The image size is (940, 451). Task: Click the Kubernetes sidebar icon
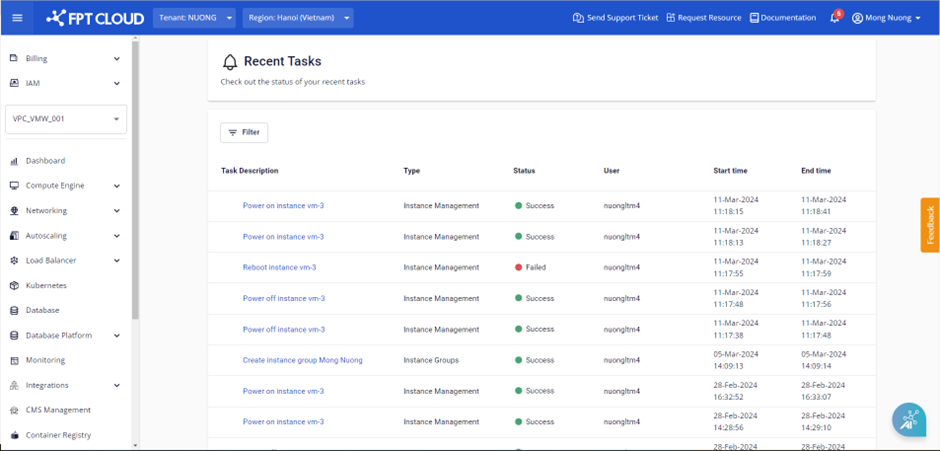pyautogui.click(x=15, y=286)
